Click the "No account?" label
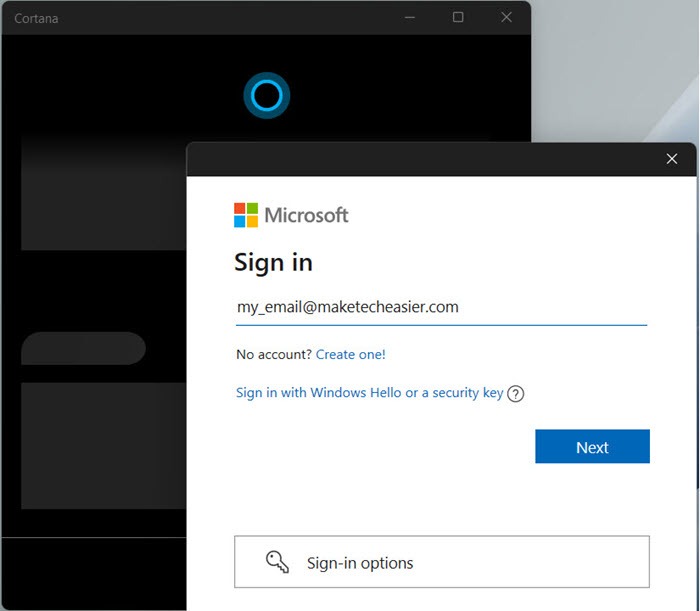Image resolution: width=700 pixels, height=611 pixels. (x=273, y=354)
